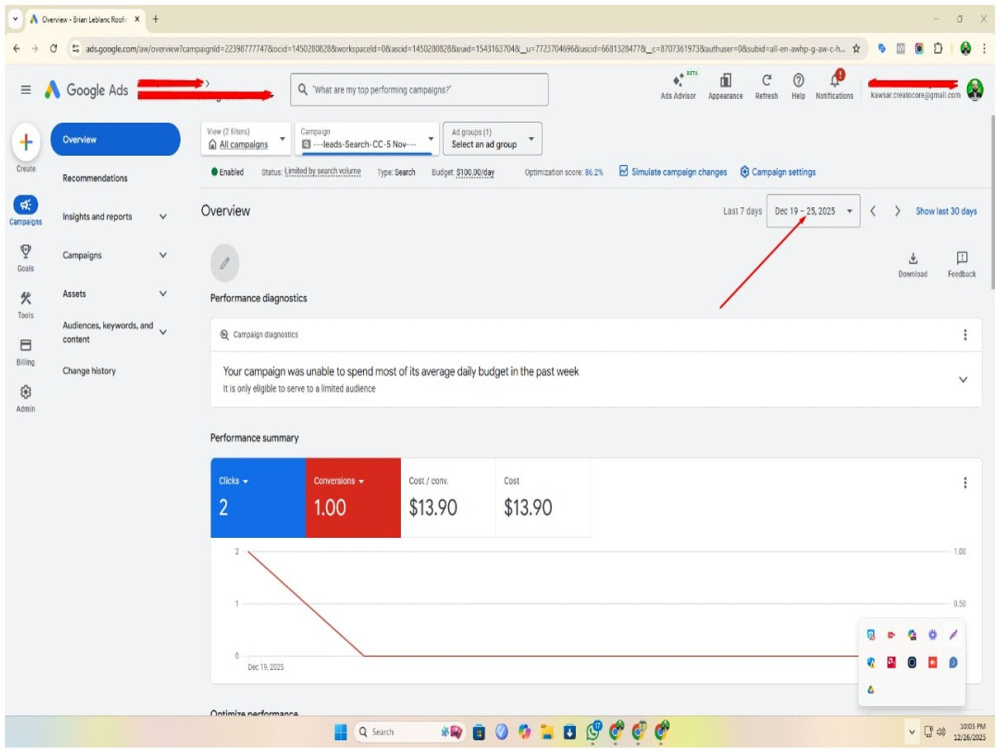Click the Windows taskbar Search box

coord(408,732)
